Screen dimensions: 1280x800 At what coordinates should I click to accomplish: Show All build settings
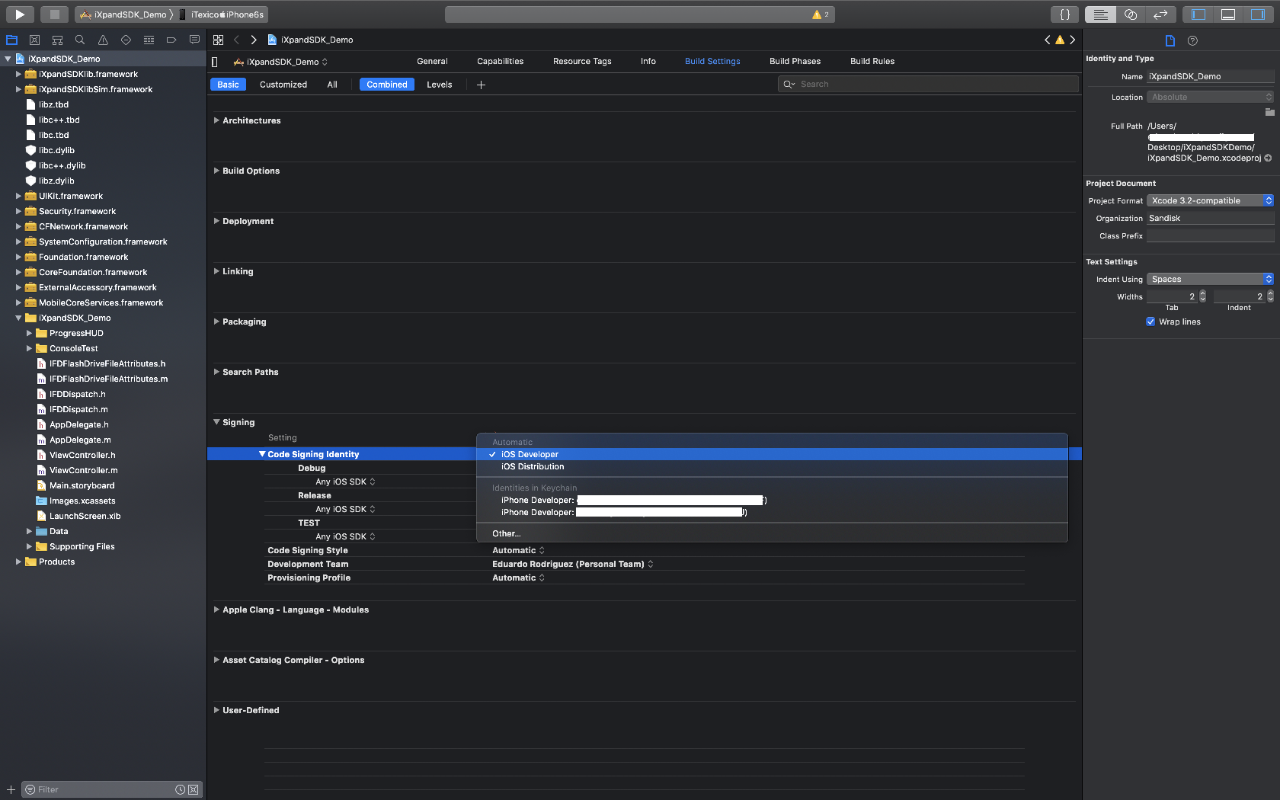click(332, 85)
